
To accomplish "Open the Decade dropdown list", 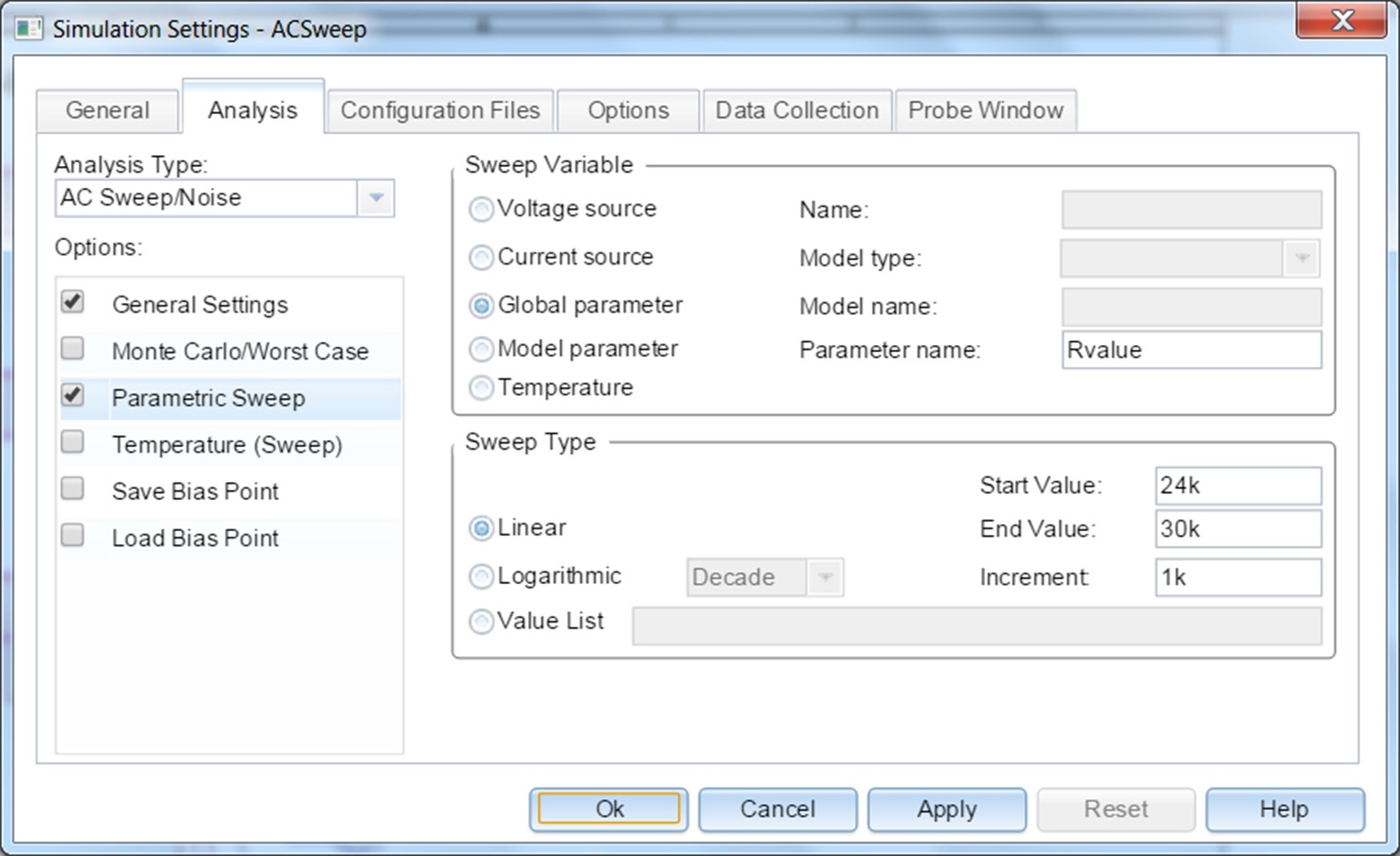I will click(x=824, y=578).
